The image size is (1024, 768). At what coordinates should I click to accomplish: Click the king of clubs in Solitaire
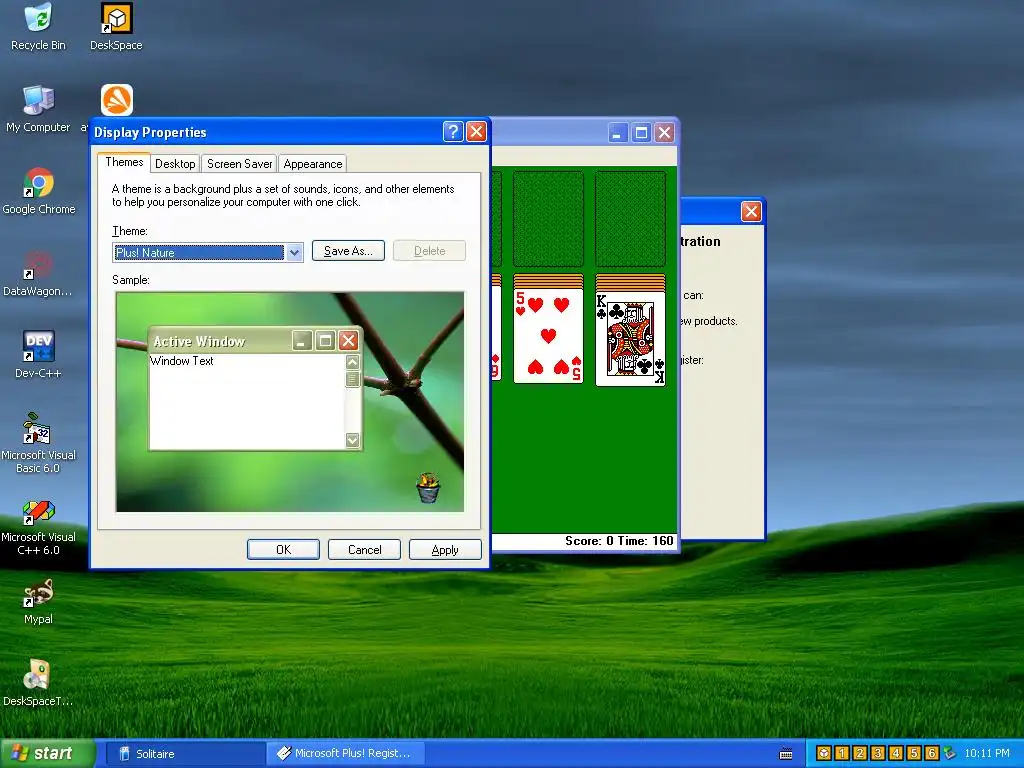click(630, 338)
